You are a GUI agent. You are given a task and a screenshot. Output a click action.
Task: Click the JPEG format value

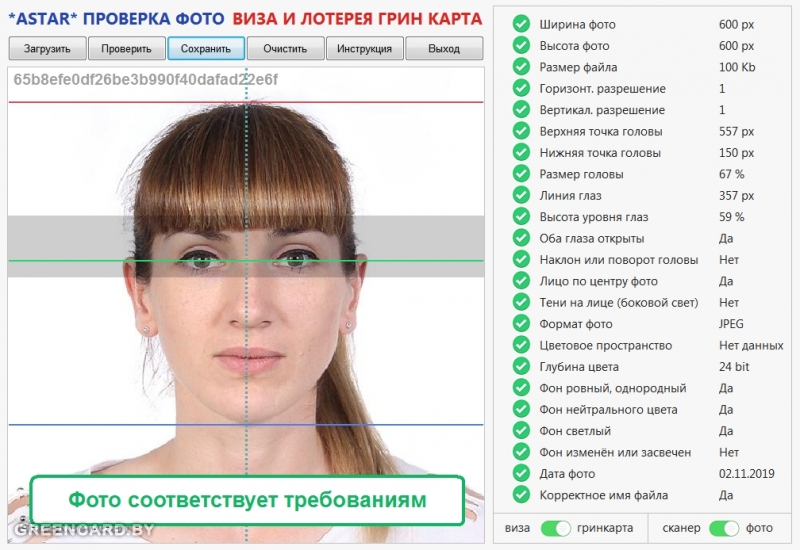731,324
